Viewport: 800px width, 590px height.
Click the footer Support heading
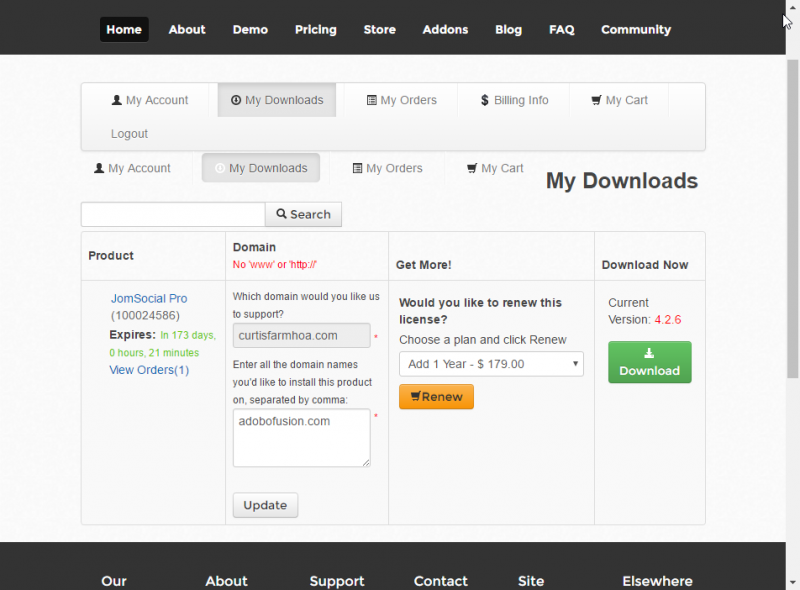[337, 581]
